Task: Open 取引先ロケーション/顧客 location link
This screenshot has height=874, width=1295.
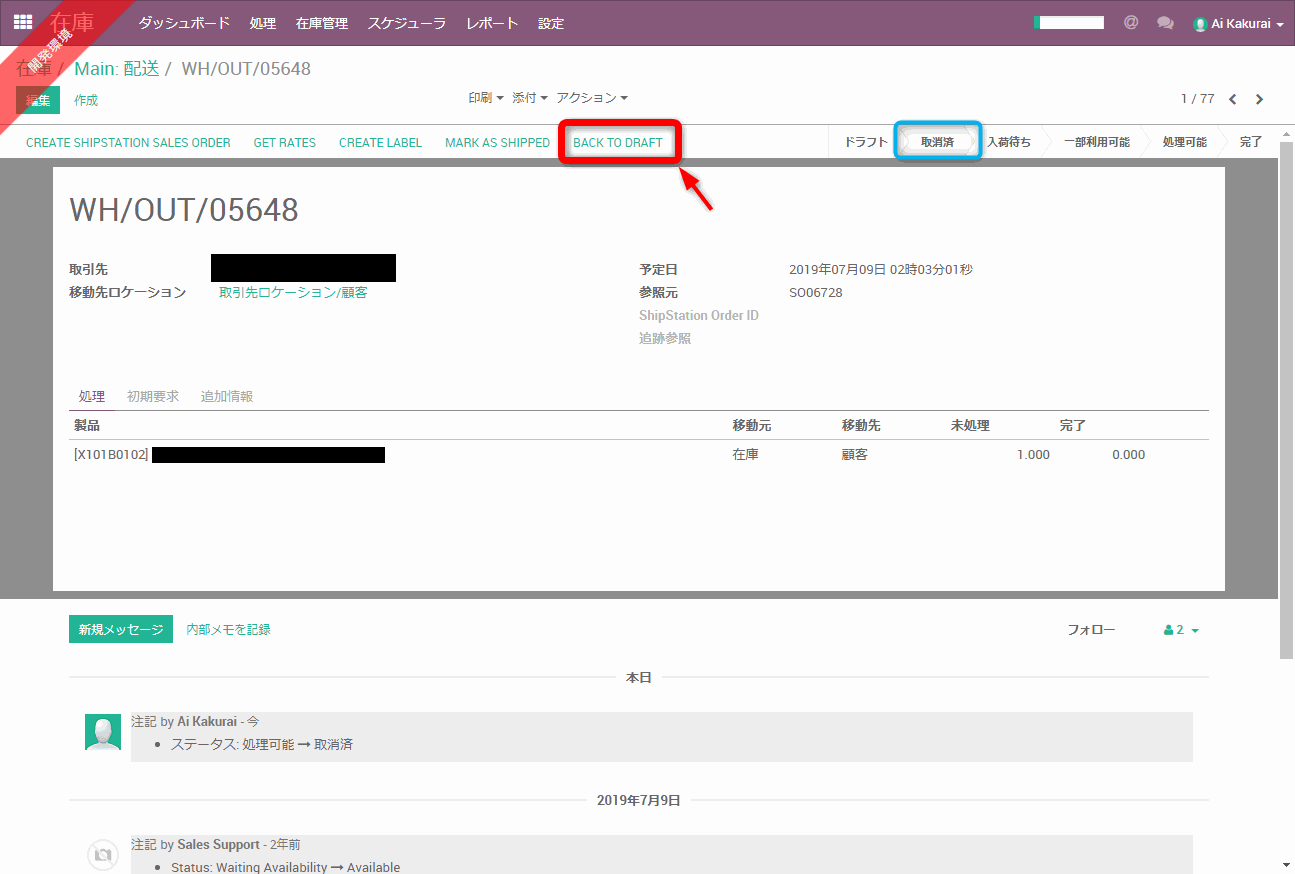Action: [293, 293]
